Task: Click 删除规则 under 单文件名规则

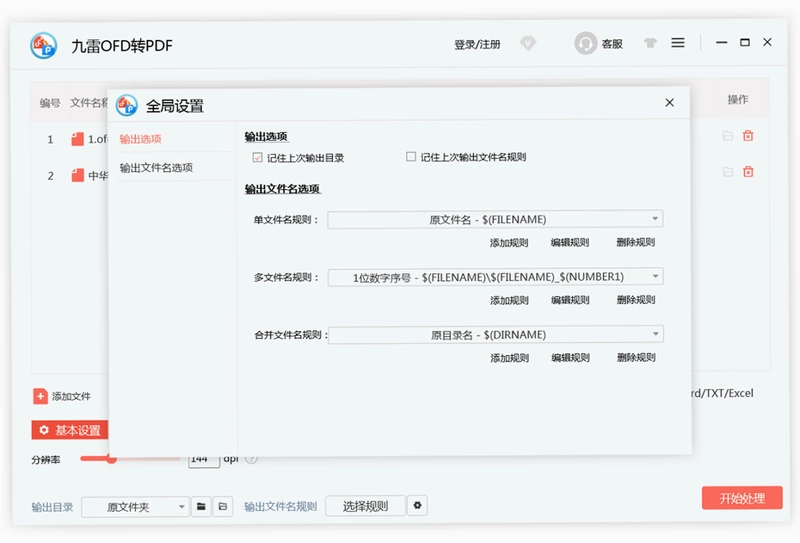Action: [636, 242]
